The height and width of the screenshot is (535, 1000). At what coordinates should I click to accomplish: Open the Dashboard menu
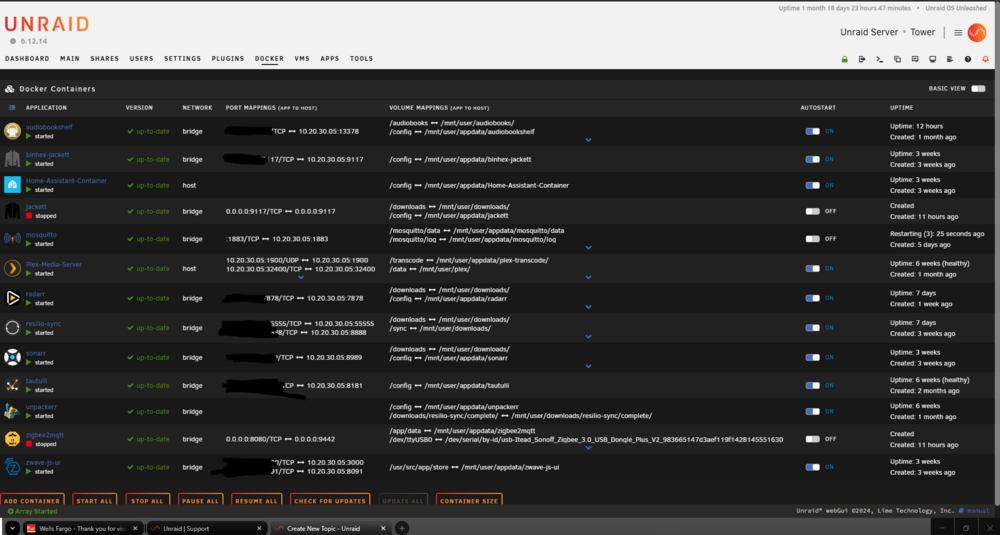[x=27, y=59]
